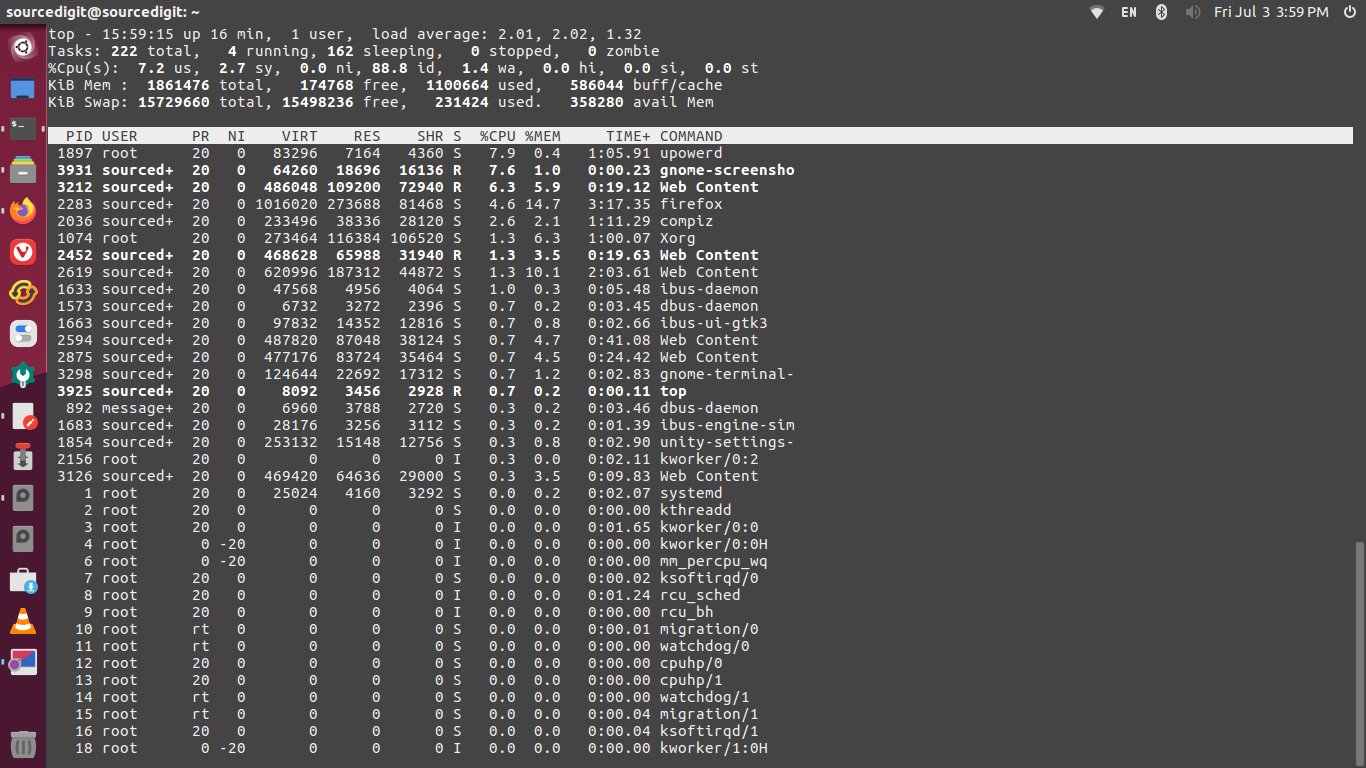Click the ibus-engine-sim command
This screenshot has height=768, width=1366.
click(x=727, y=425)
